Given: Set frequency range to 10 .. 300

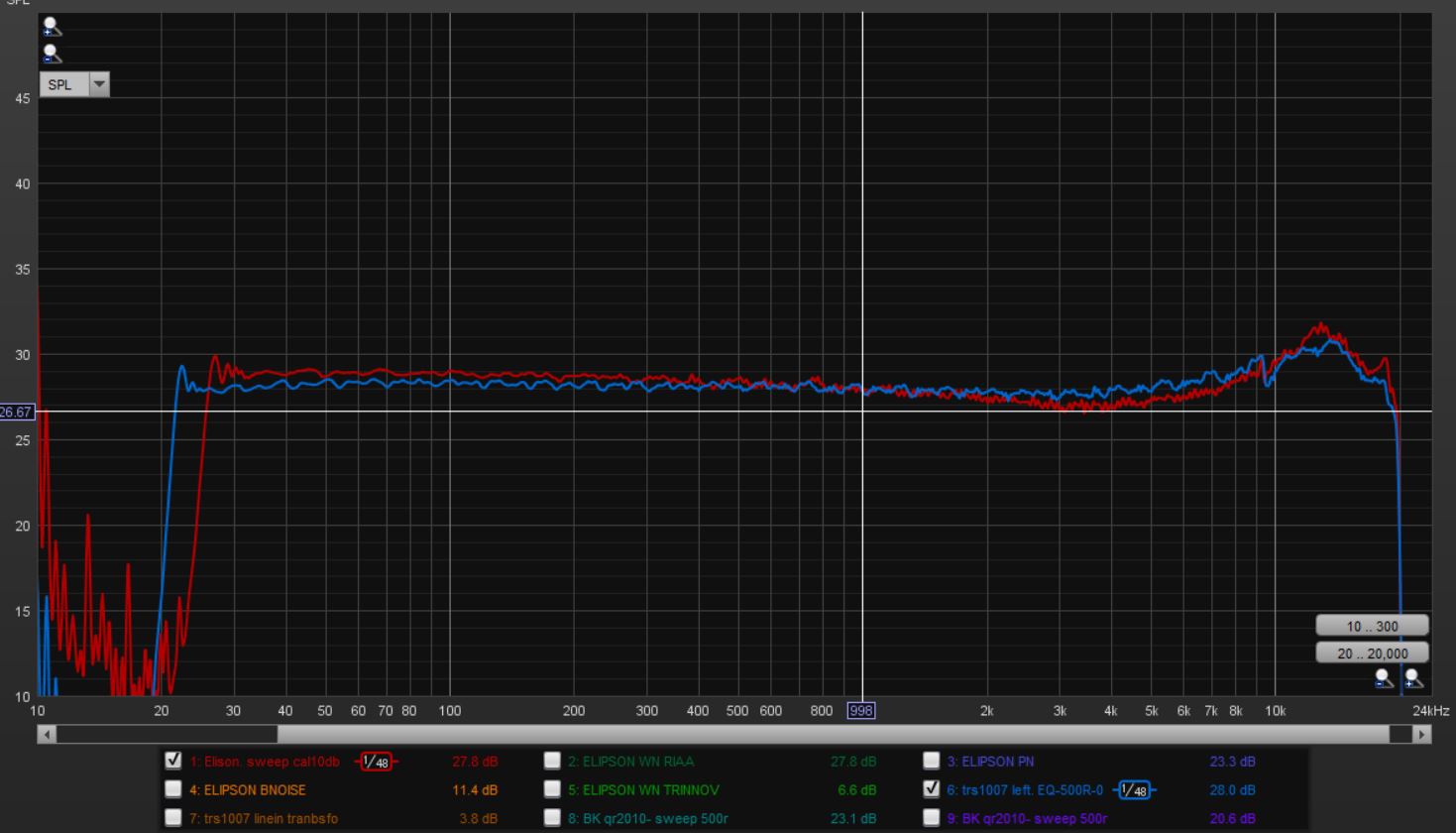Looking at the screenshot, I should pos(1372,626).
